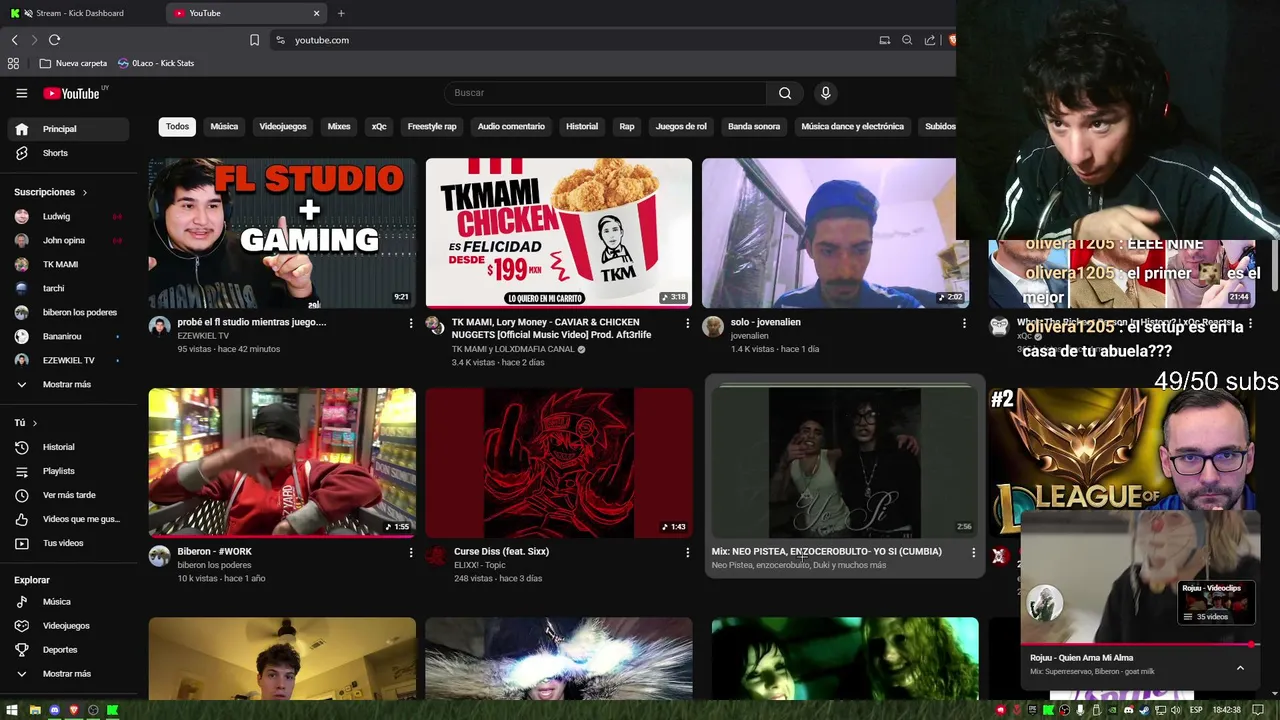Open Discord from the taskbar

[x=54, y=710]
